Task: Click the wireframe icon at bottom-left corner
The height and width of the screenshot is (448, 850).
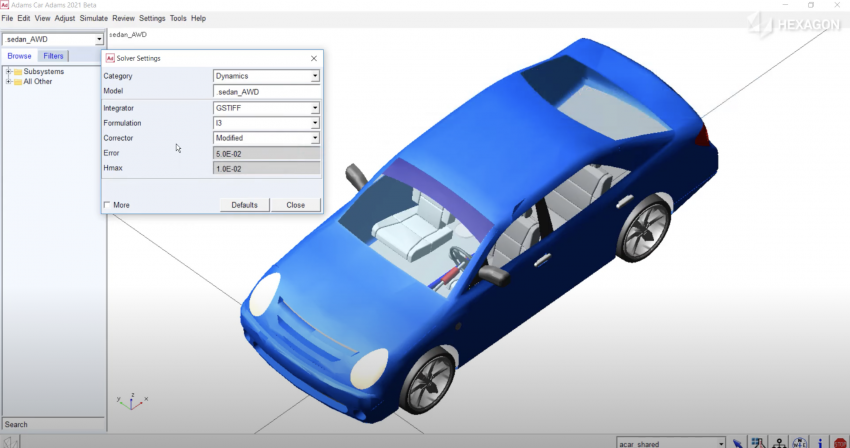Action: 10,441
